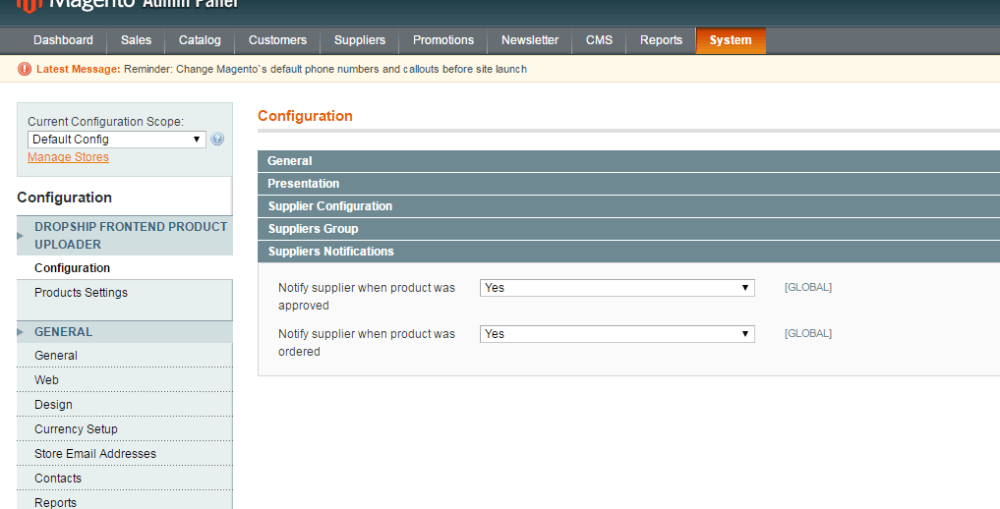Open 'Notify supplier when product was approved' dropdown
Image resolution: width=1000 pixels, height=509 pixels.
click(617, 288)
